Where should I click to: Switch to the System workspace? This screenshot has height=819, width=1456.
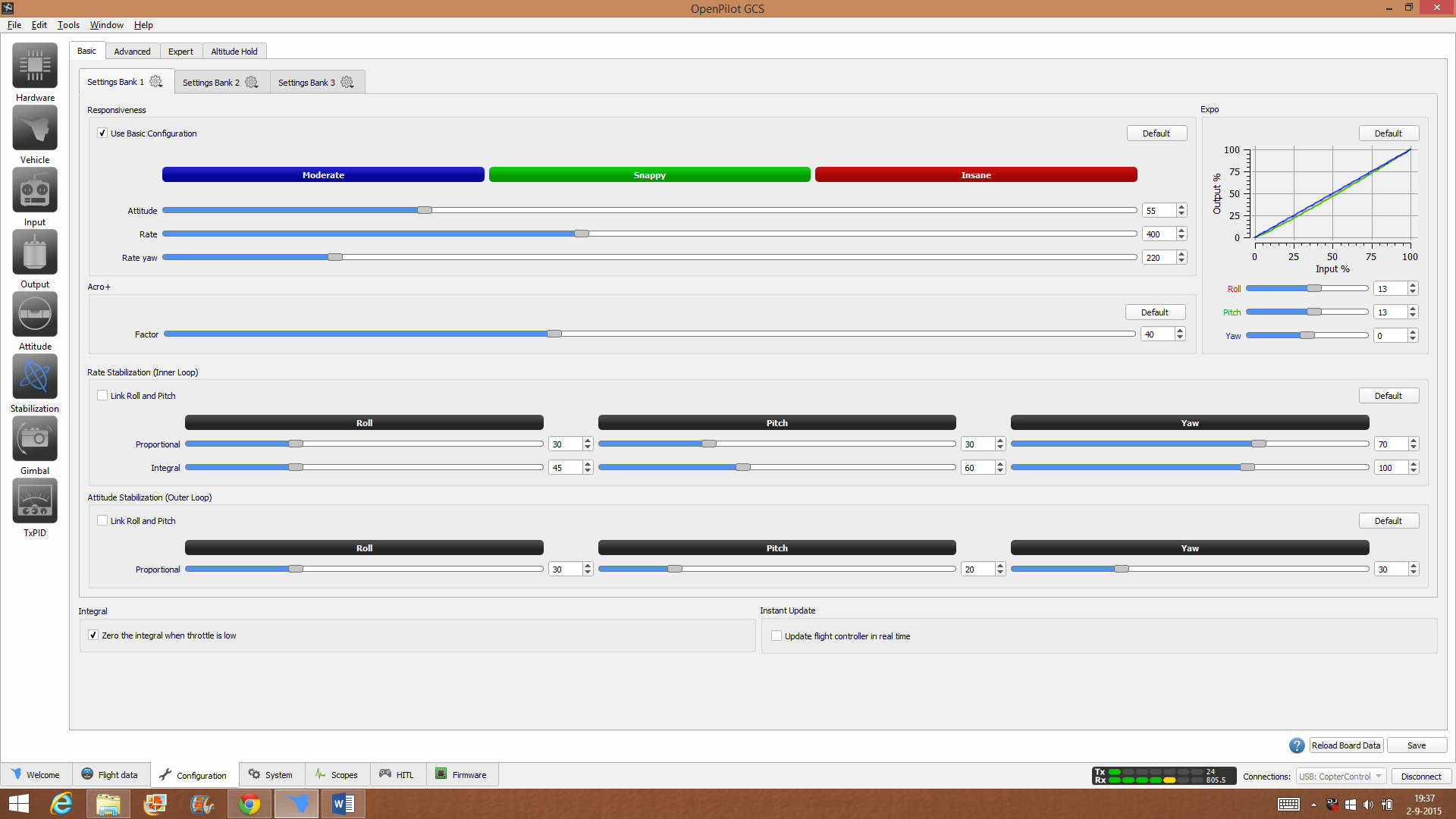tap(271, 774)
